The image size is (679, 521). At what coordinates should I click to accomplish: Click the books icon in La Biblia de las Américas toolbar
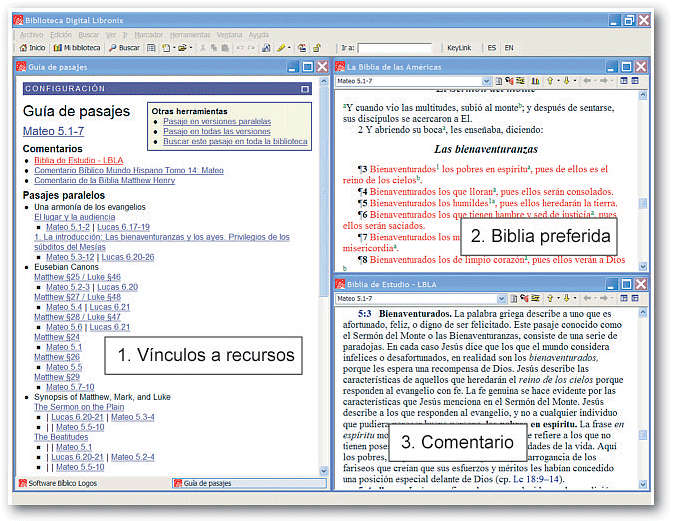(536, 81)
